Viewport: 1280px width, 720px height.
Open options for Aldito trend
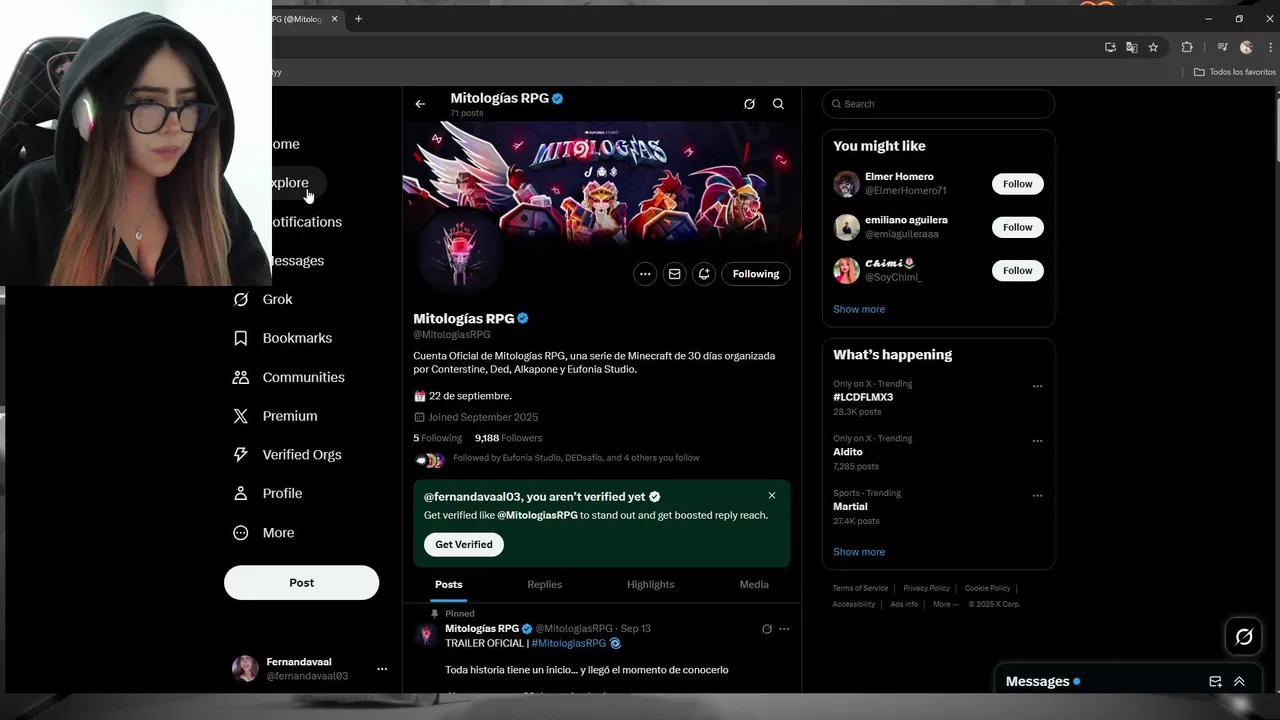(1037, 441)
